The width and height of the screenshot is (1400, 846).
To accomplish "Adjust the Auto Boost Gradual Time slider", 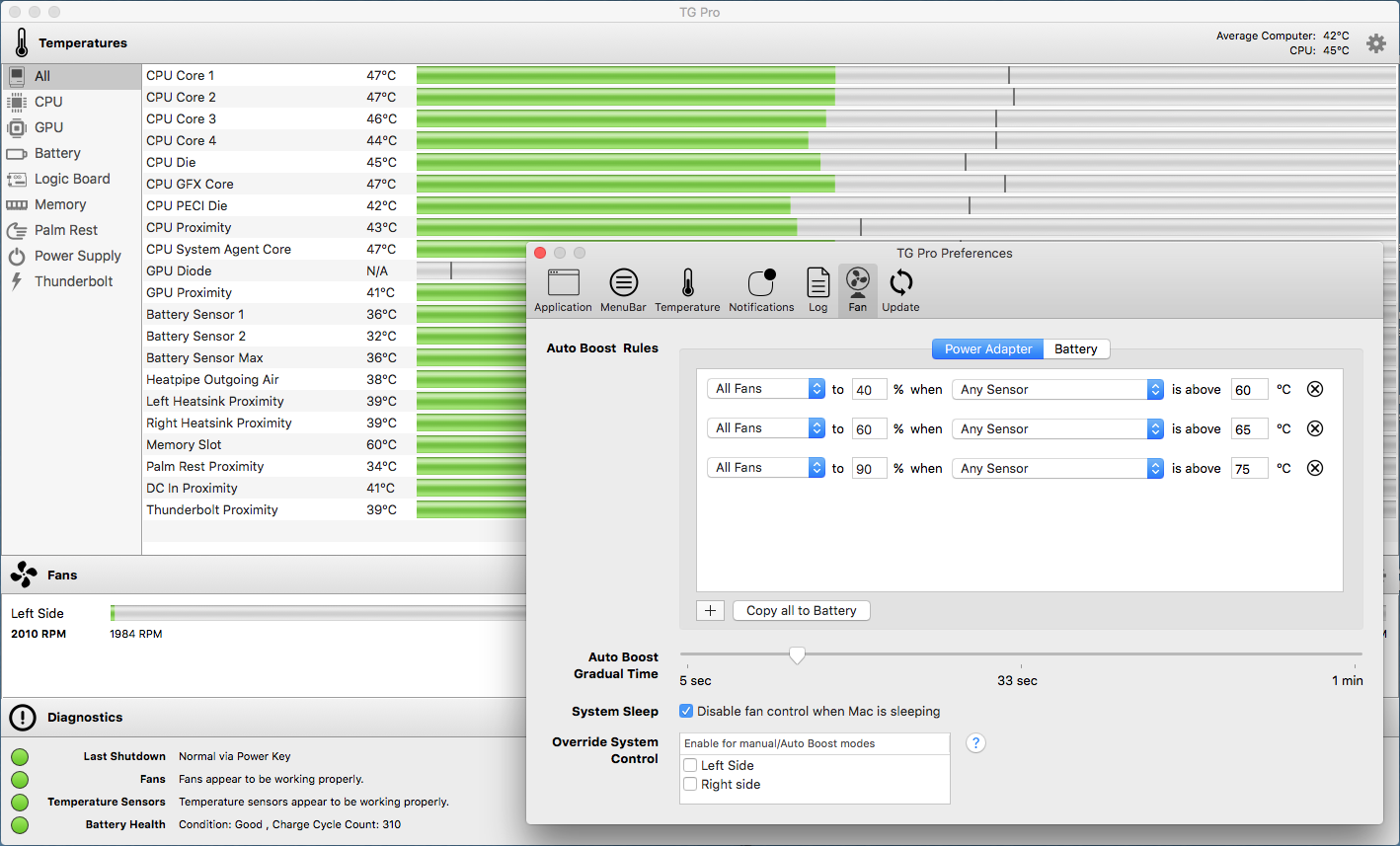I will tap(797, 654).
